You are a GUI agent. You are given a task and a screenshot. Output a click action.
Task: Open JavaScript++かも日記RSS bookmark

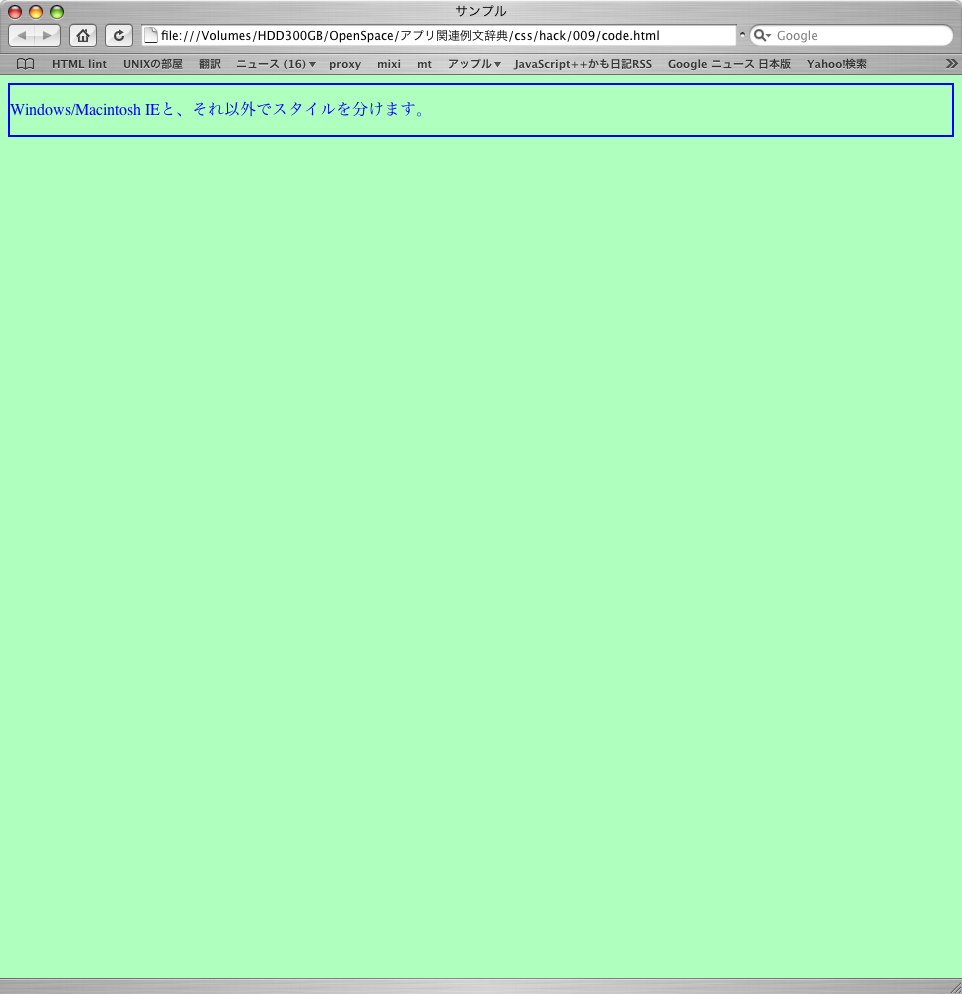pyautogui.click(x=583, y=64)
